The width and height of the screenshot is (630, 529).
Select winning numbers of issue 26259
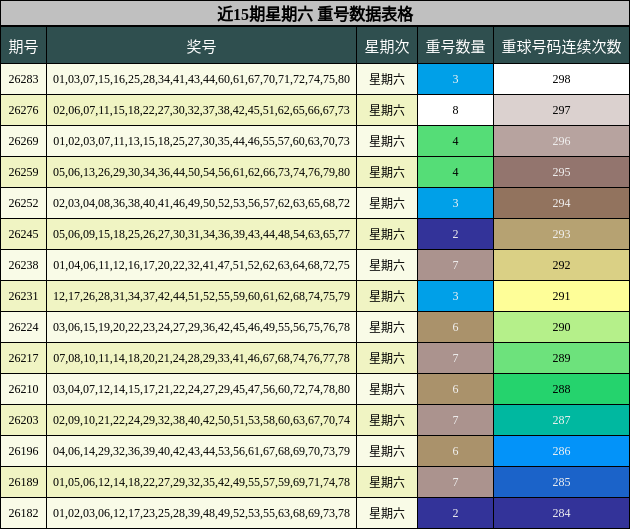point(201,172)
